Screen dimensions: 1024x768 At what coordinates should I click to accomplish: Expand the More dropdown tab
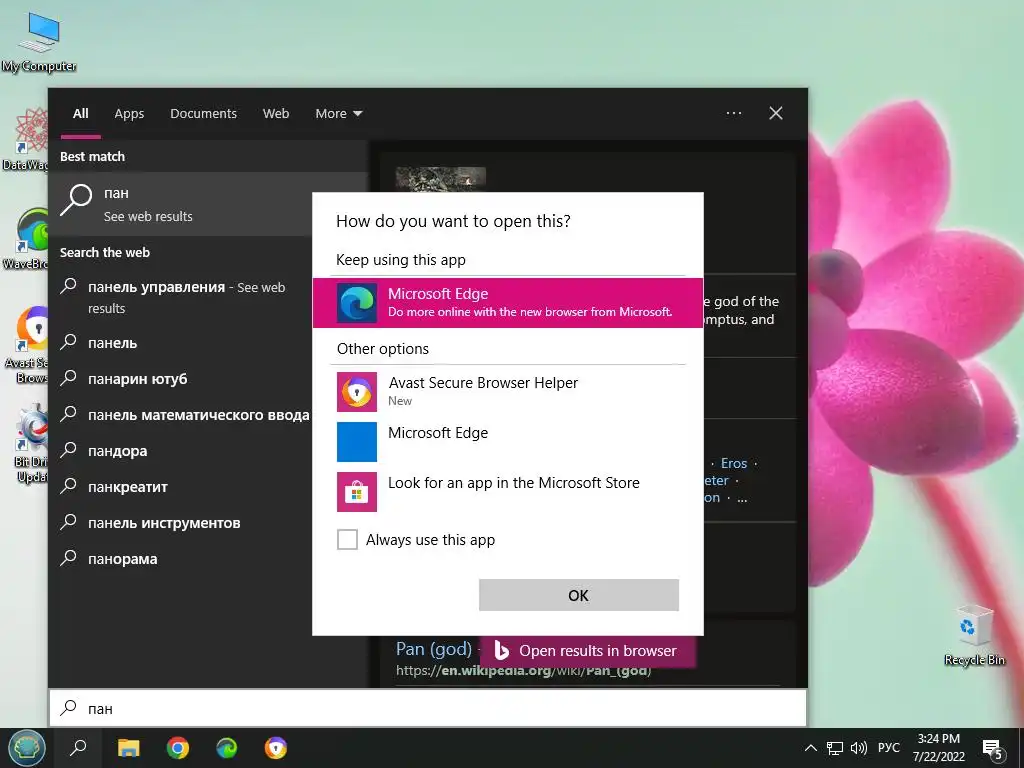[338, 114]
